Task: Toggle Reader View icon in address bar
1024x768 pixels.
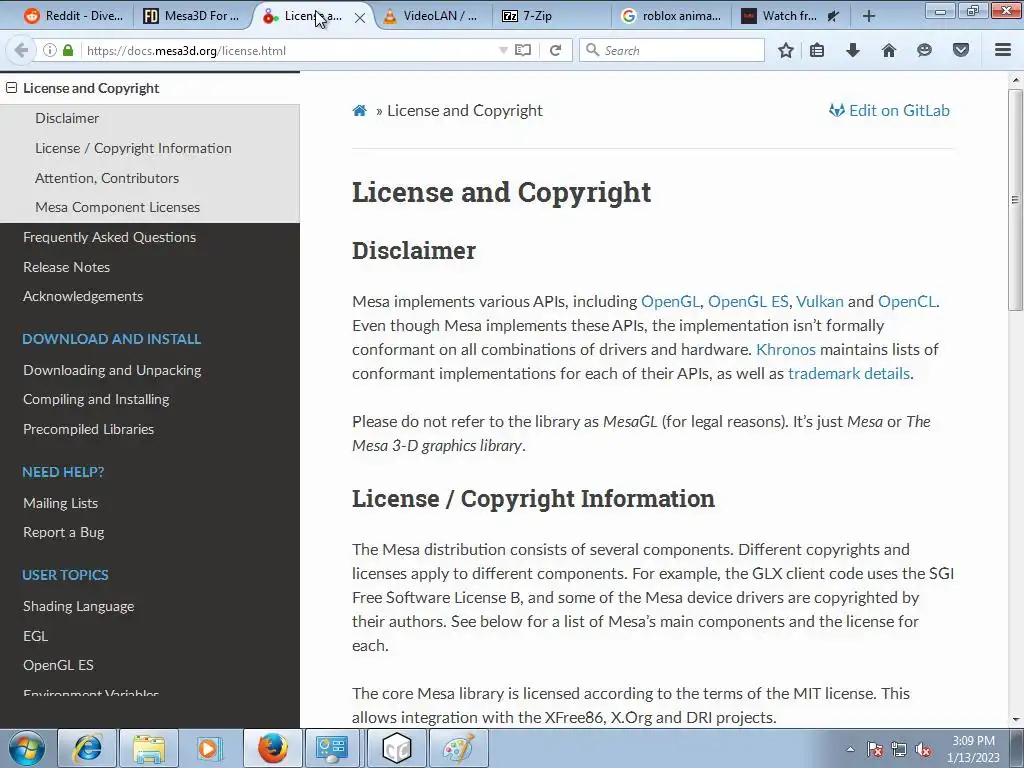Action: tap(523, 50)
